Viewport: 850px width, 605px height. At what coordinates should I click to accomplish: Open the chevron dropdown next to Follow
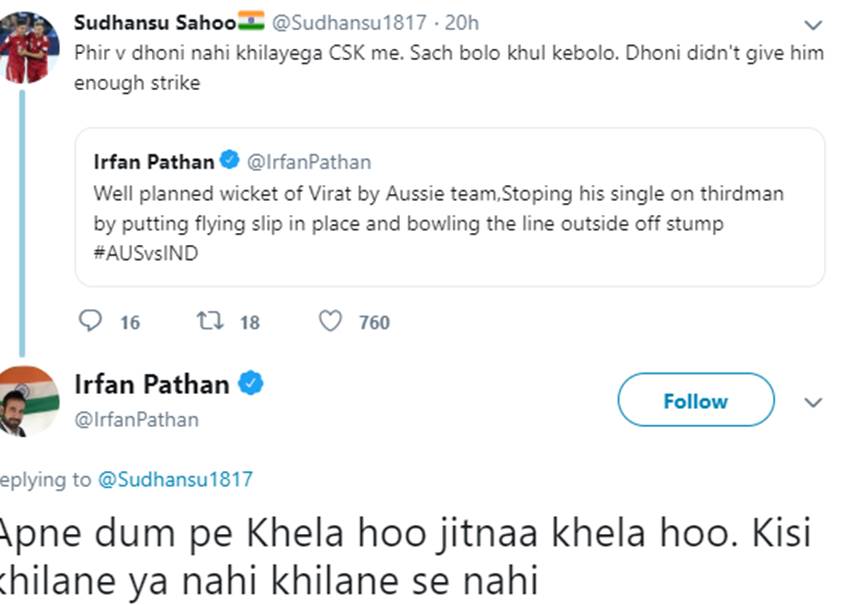point(814,402)
